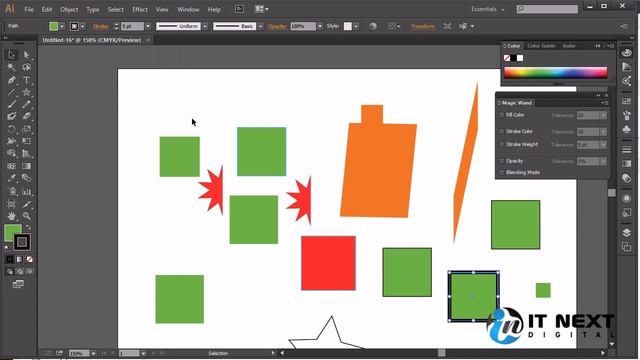Click the orange Stroke link
This screenshot has width=640, height=360.
click(100, 26)
